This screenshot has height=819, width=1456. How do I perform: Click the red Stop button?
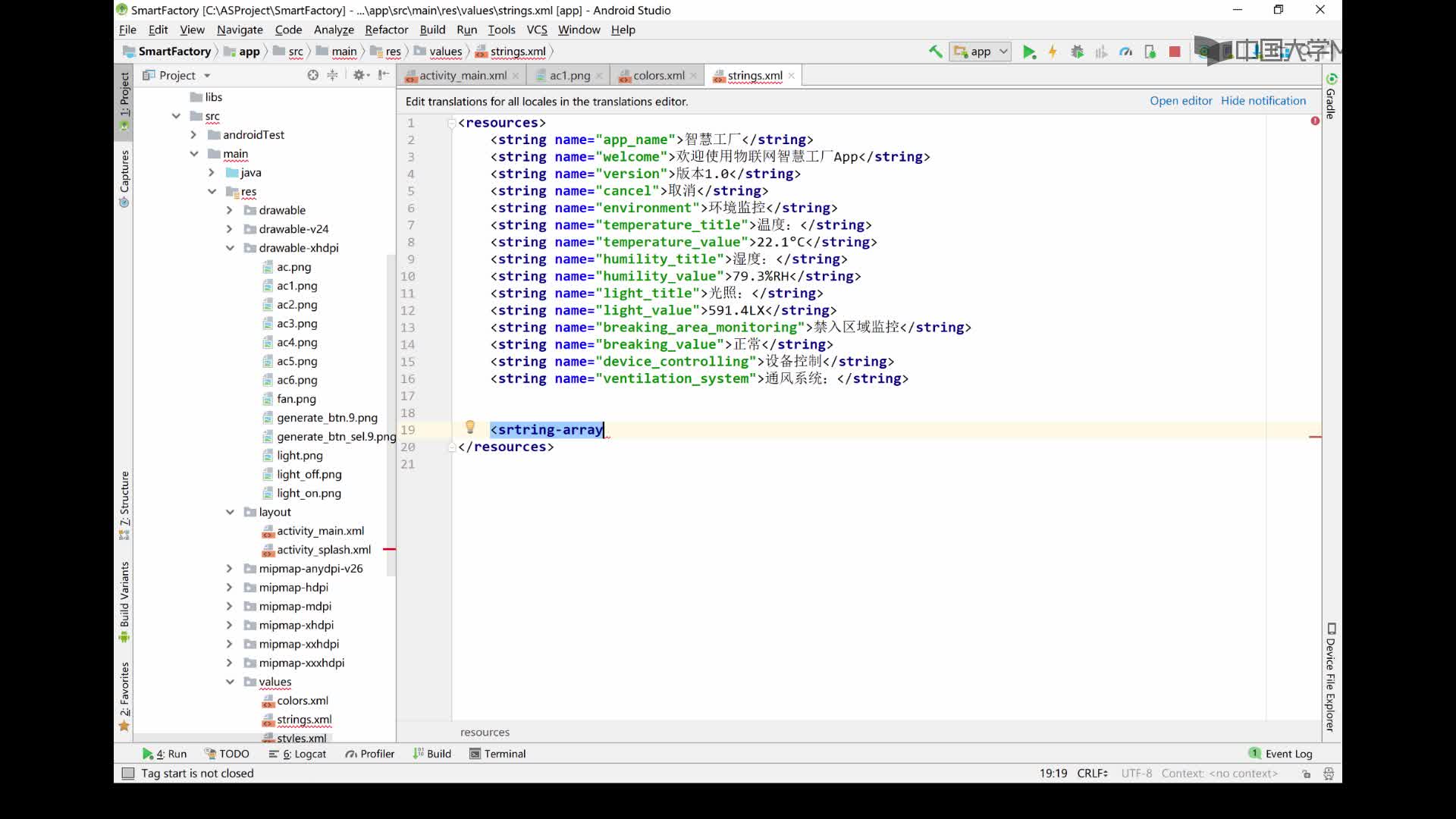[1175, 52]
